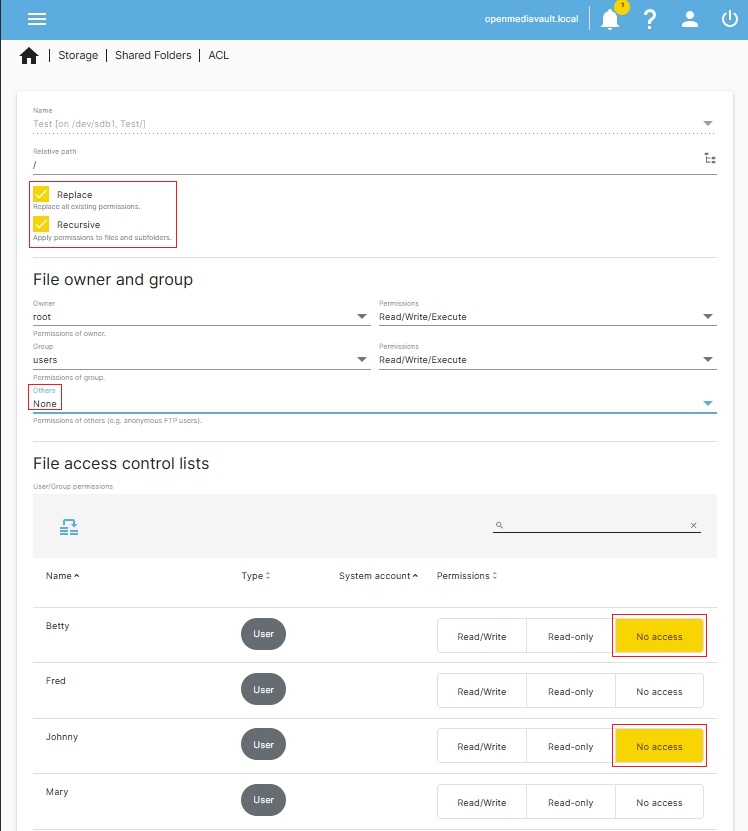
Task: Clear the search field with X icon
Action: tap(693, 525)
